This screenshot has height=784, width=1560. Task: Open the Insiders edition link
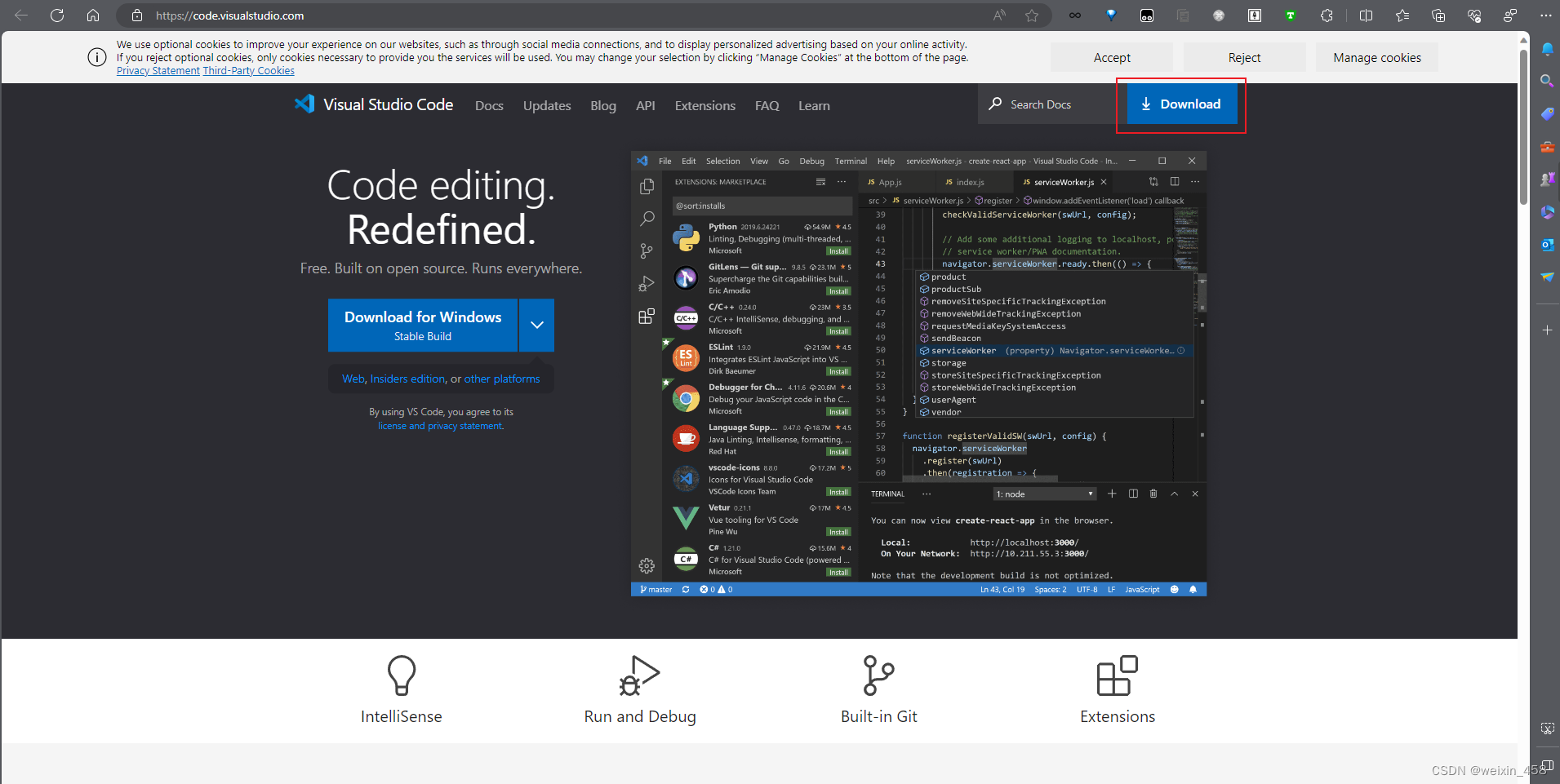point(407,379)
